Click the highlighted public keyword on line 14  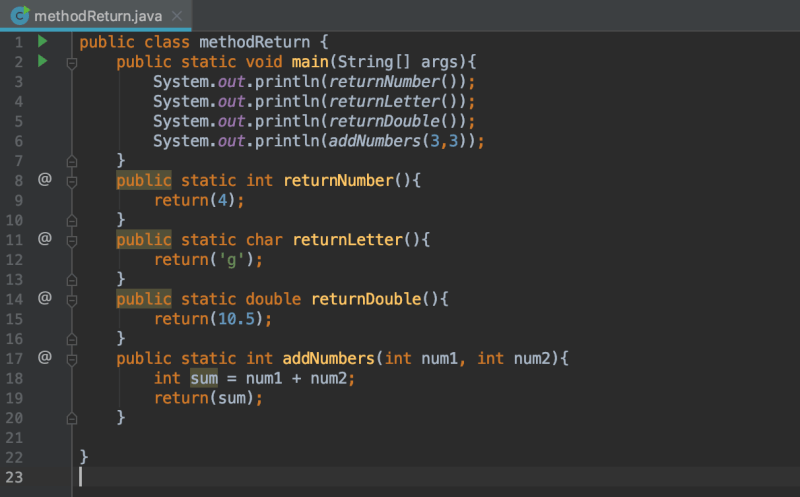click(144, 299)
